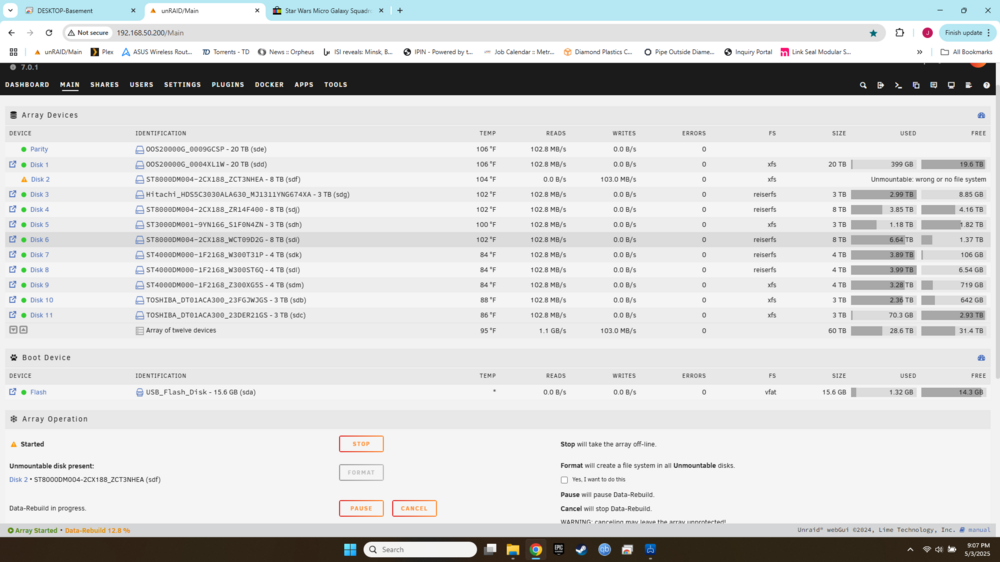Switch to Star Wars Micro Galaxy tab

coord(327,11)
